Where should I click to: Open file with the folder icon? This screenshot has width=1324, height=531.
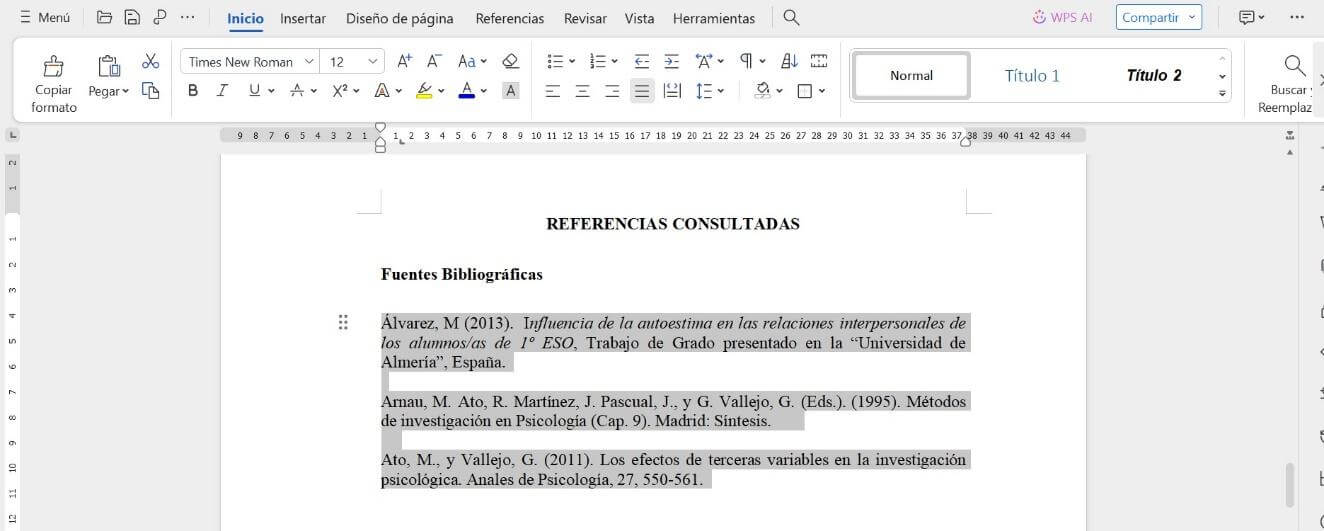tap(105, 17)
